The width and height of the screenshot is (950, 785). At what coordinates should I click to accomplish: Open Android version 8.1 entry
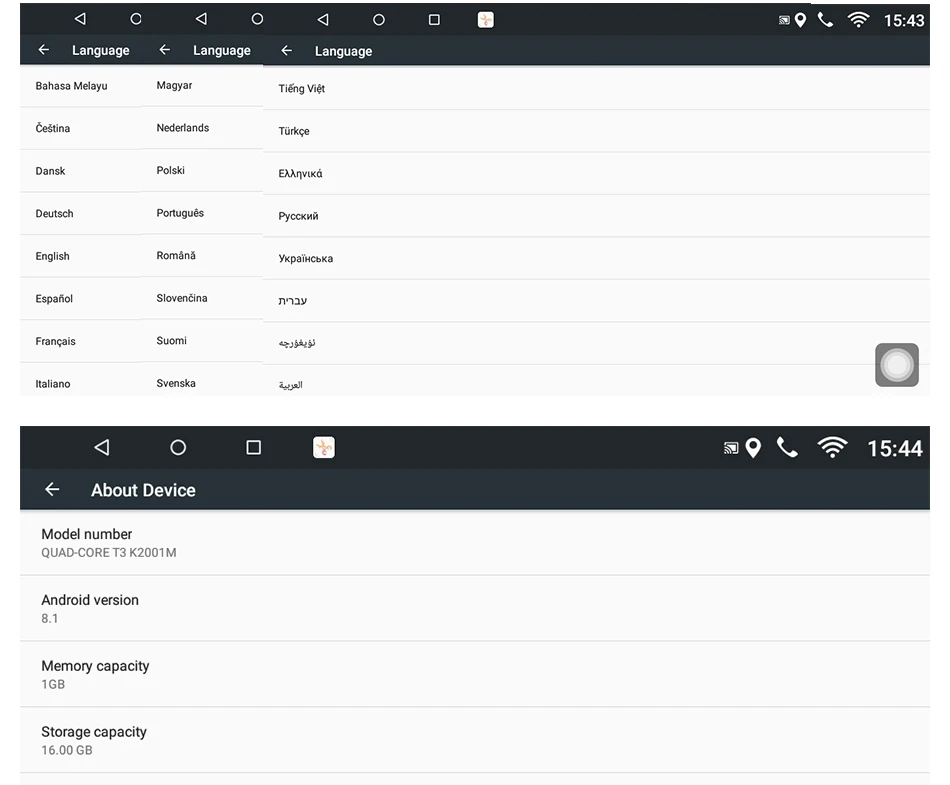point(475,609)
